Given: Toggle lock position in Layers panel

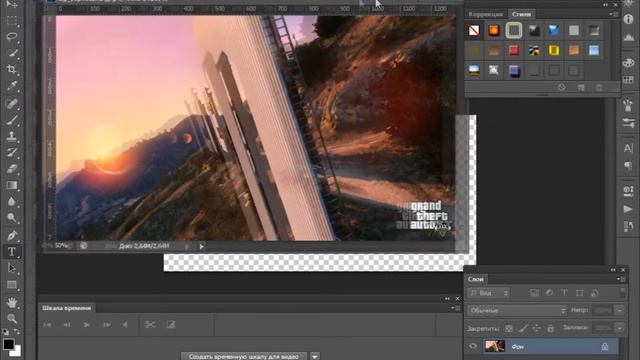Looking at the screenshot, I should tap(537, 328).
